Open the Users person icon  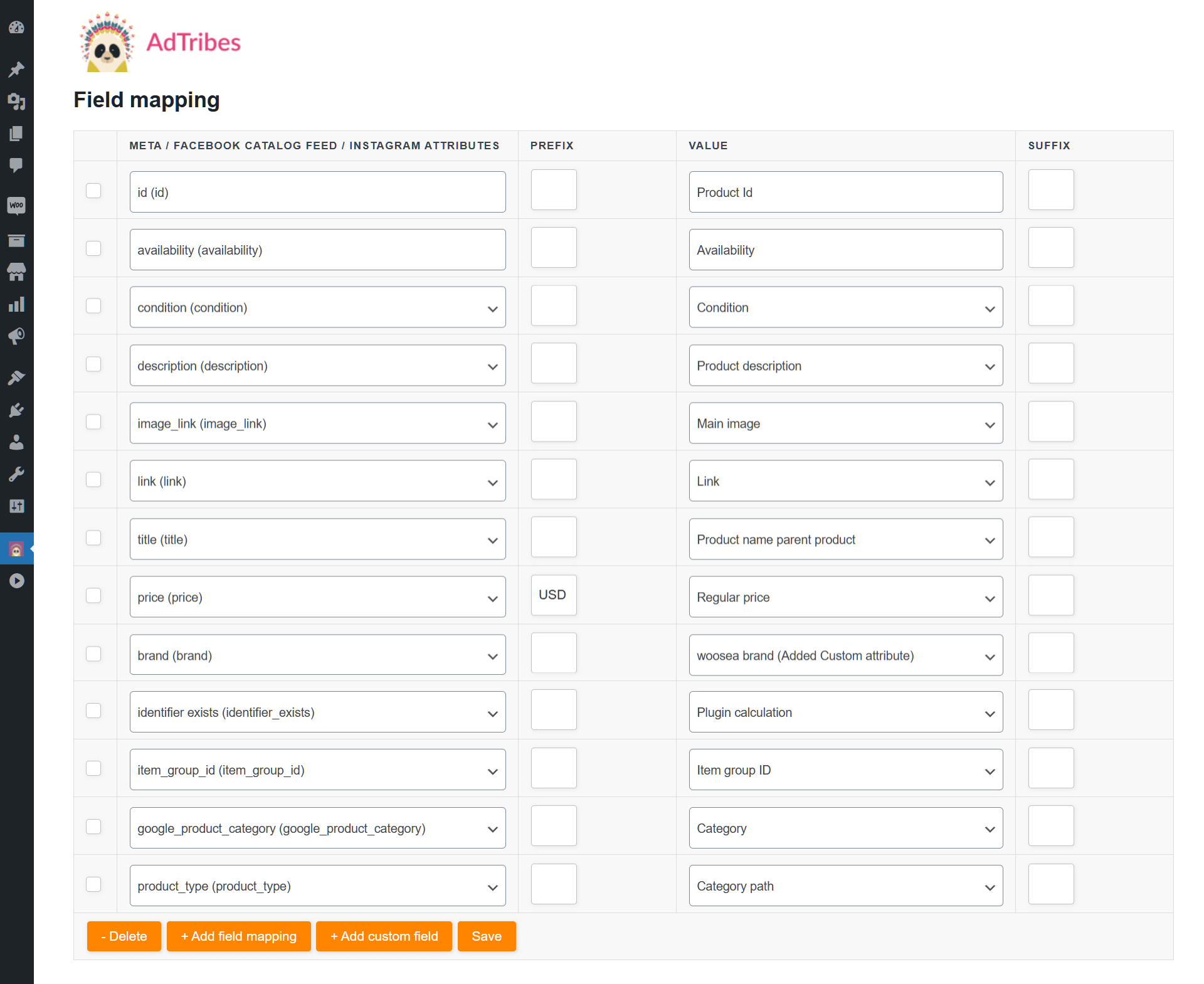16,443
